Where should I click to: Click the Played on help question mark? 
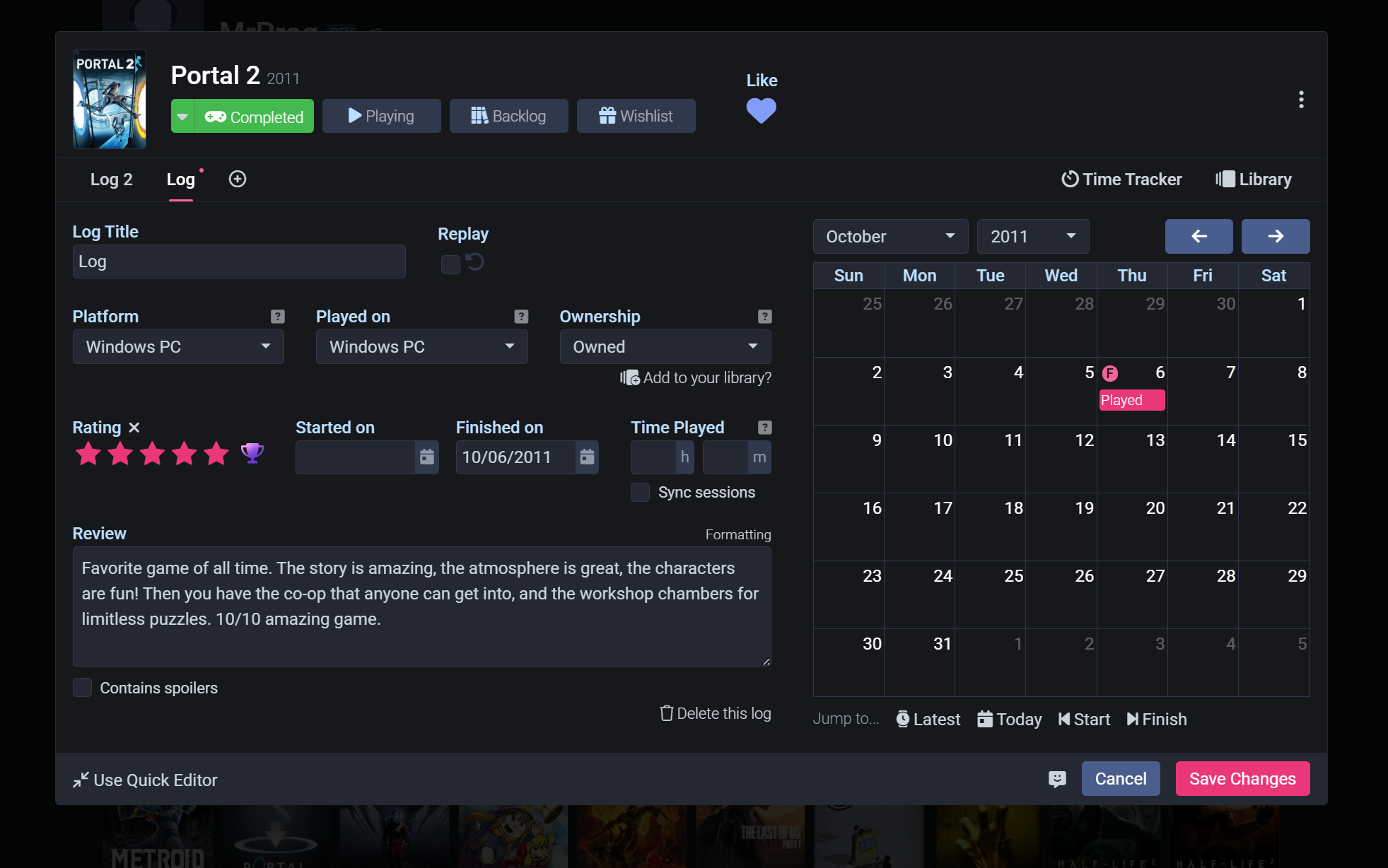pos(521,317)
